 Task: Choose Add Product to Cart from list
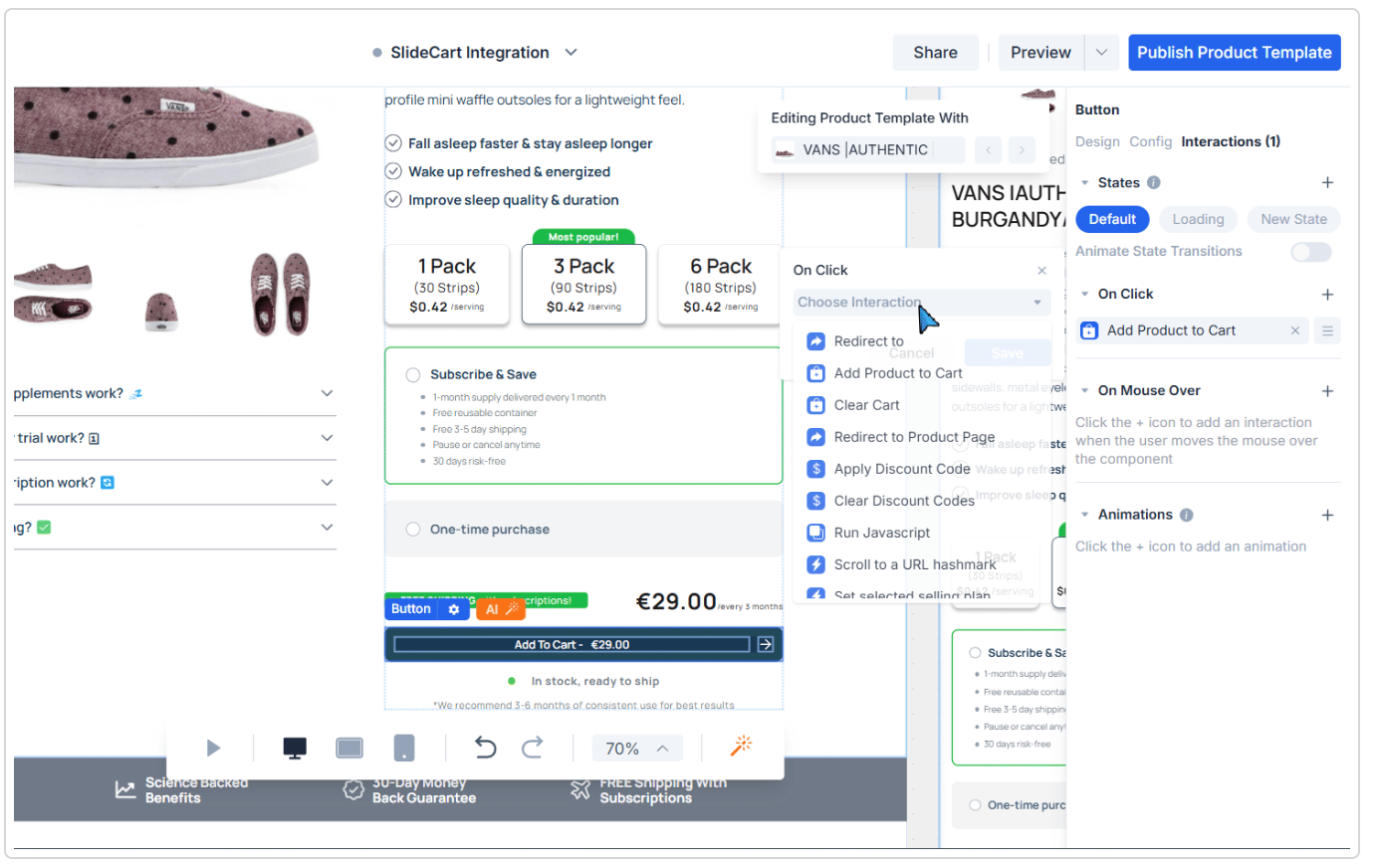point(897,373)
